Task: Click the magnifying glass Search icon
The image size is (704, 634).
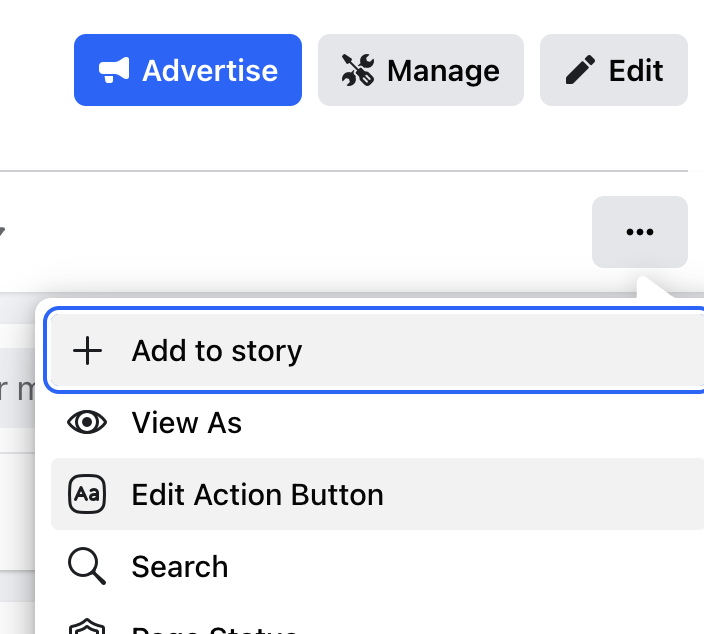Action: tap(87, 566)
